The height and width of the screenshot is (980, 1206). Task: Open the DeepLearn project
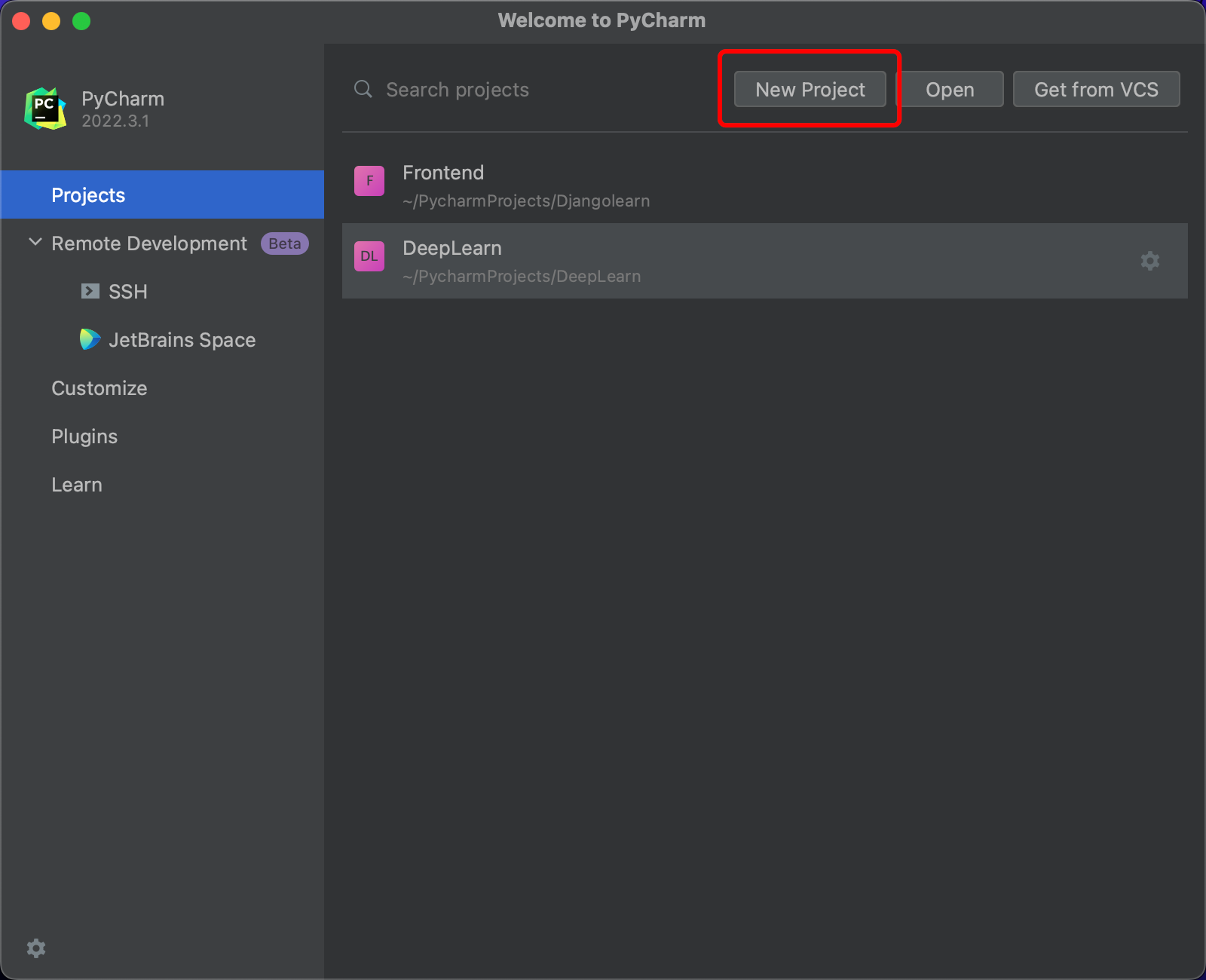(x=765, y=261)
